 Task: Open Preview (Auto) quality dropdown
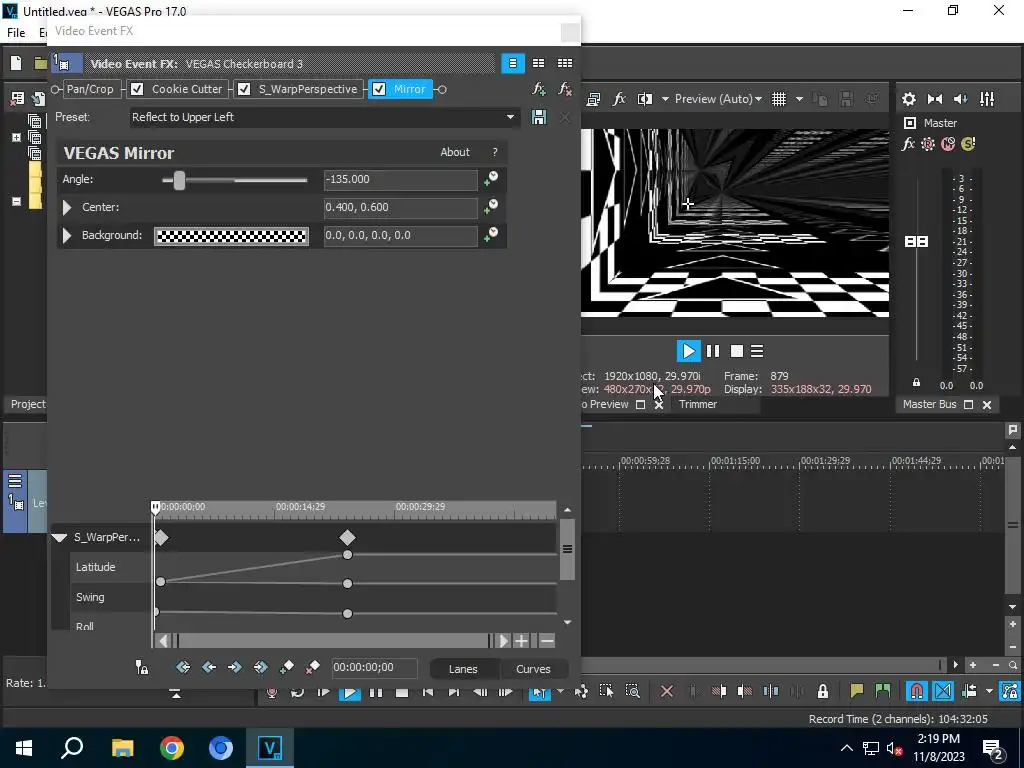718,99
